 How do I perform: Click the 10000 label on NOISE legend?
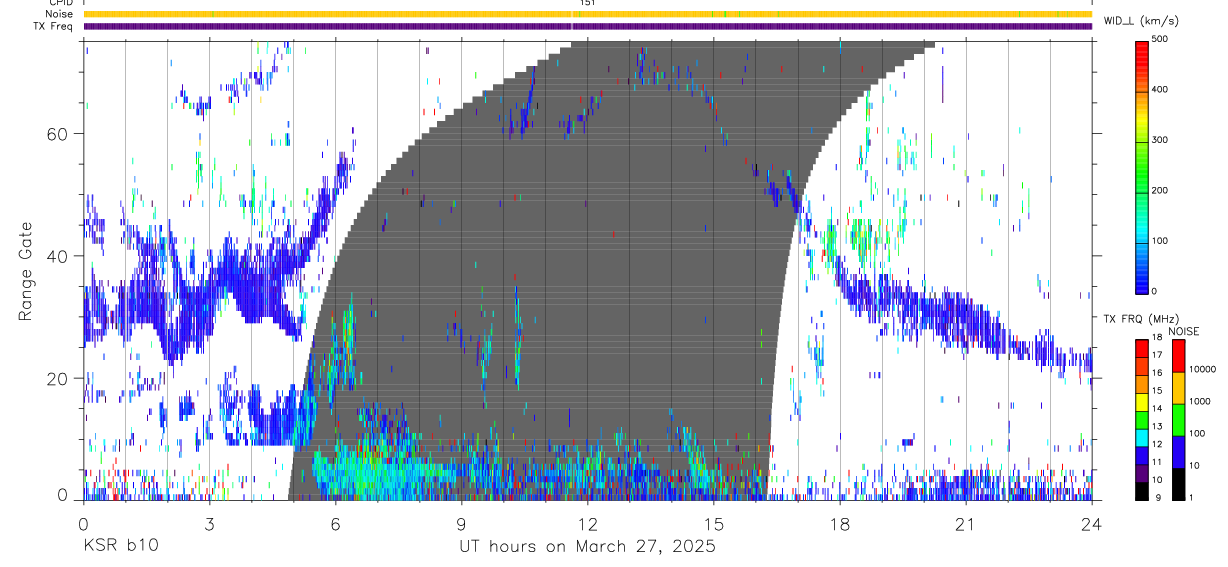(x=1204, y=369)
